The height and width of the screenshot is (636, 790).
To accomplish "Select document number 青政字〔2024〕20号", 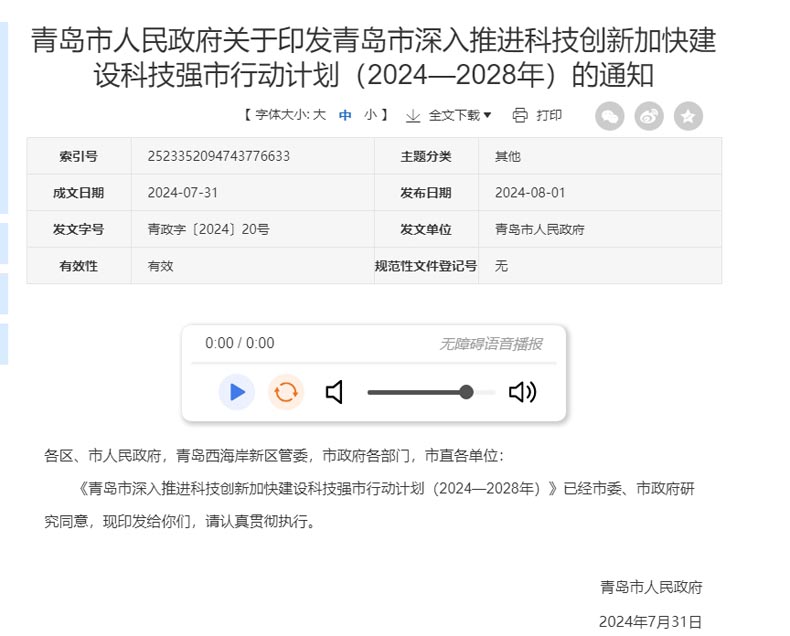I will coord(209,229).
